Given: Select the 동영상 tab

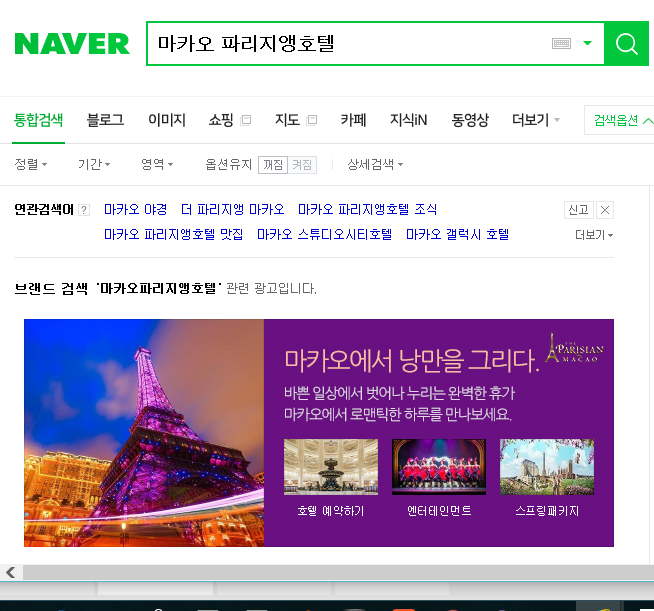Looking at the screenshot, I should tap(470, 120).
